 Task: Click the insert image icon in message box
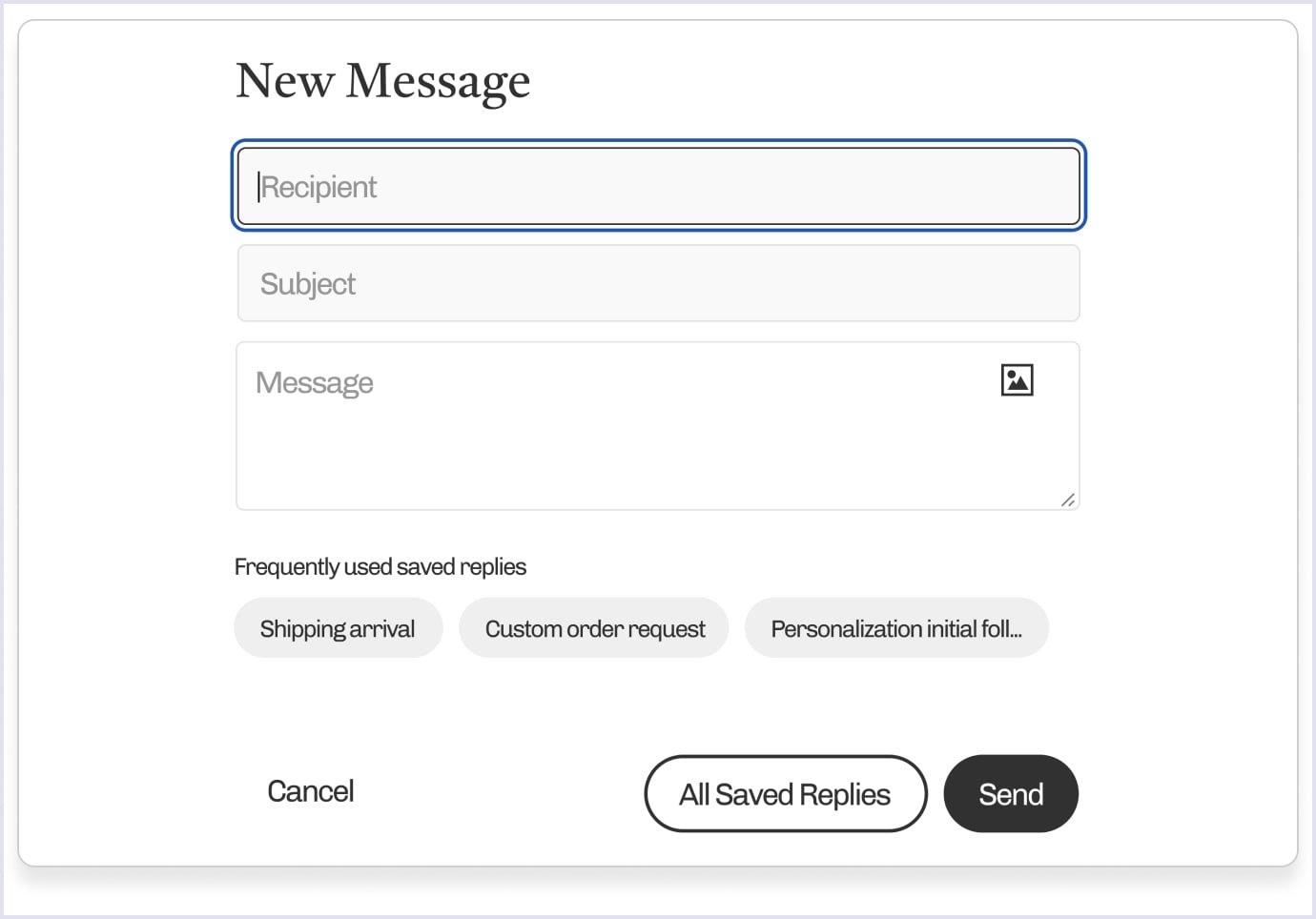tap(1018, 379)
